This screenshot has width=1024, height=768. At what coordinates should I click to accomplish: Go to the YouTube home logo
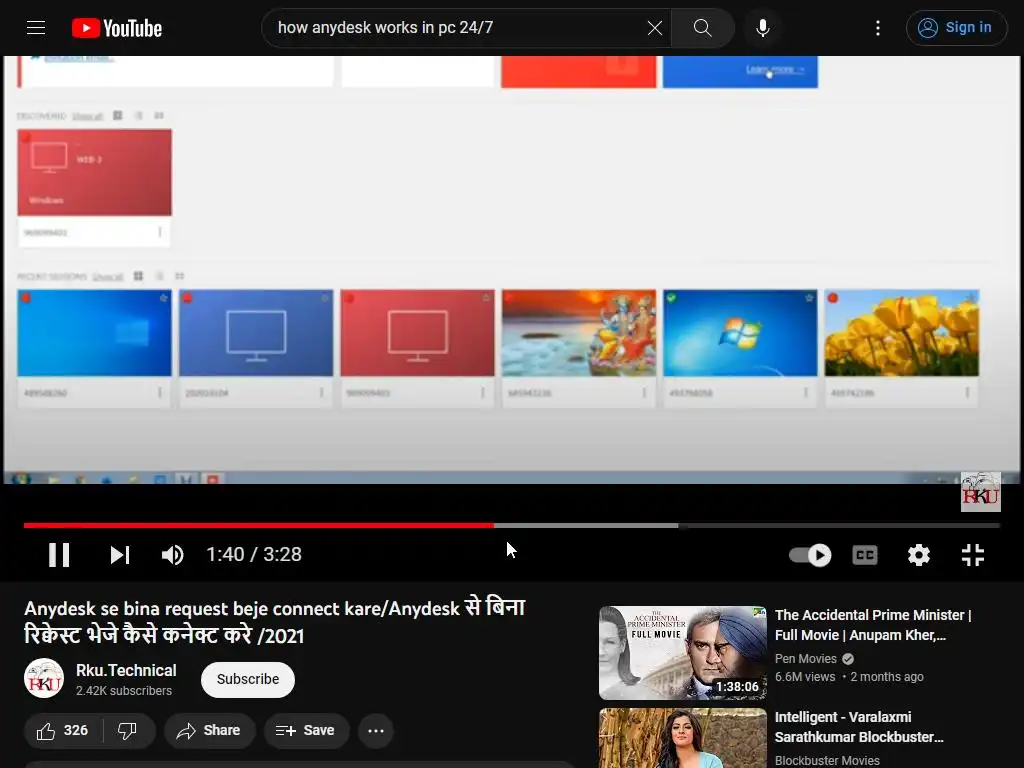click(x=117, y=28)
